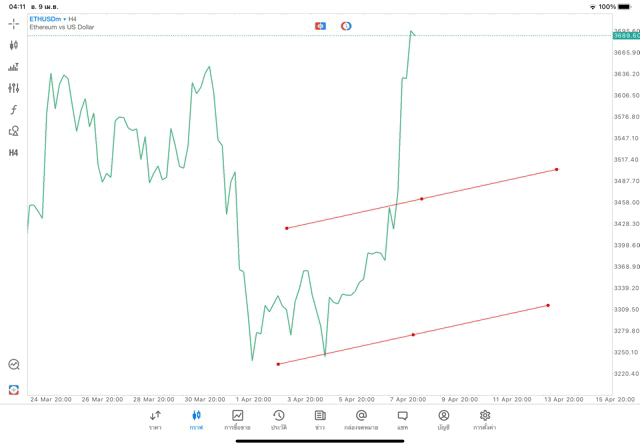Switch to the ราคา (Quotes) tab

155,419
